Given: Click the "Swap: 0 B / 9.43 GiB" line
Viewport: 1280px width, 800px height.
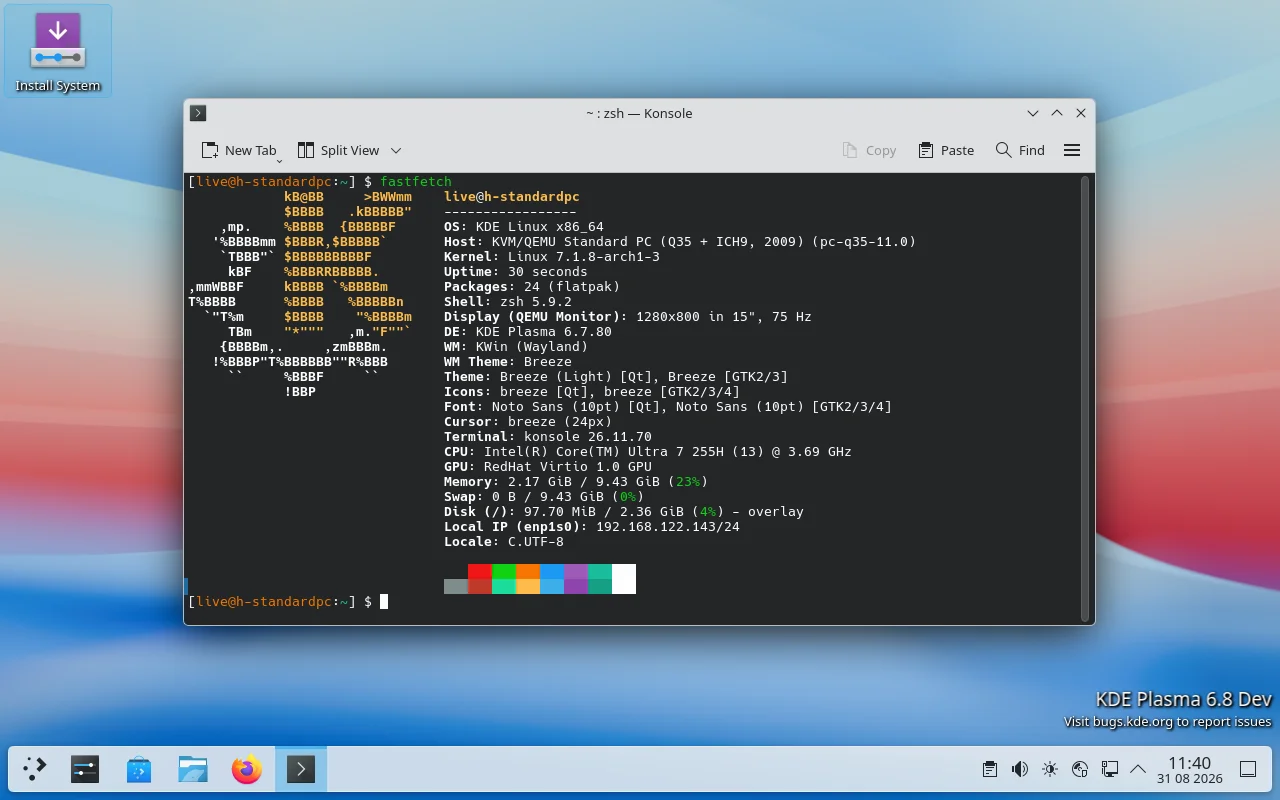Looking at the screenshot, I should pos(544,497).
